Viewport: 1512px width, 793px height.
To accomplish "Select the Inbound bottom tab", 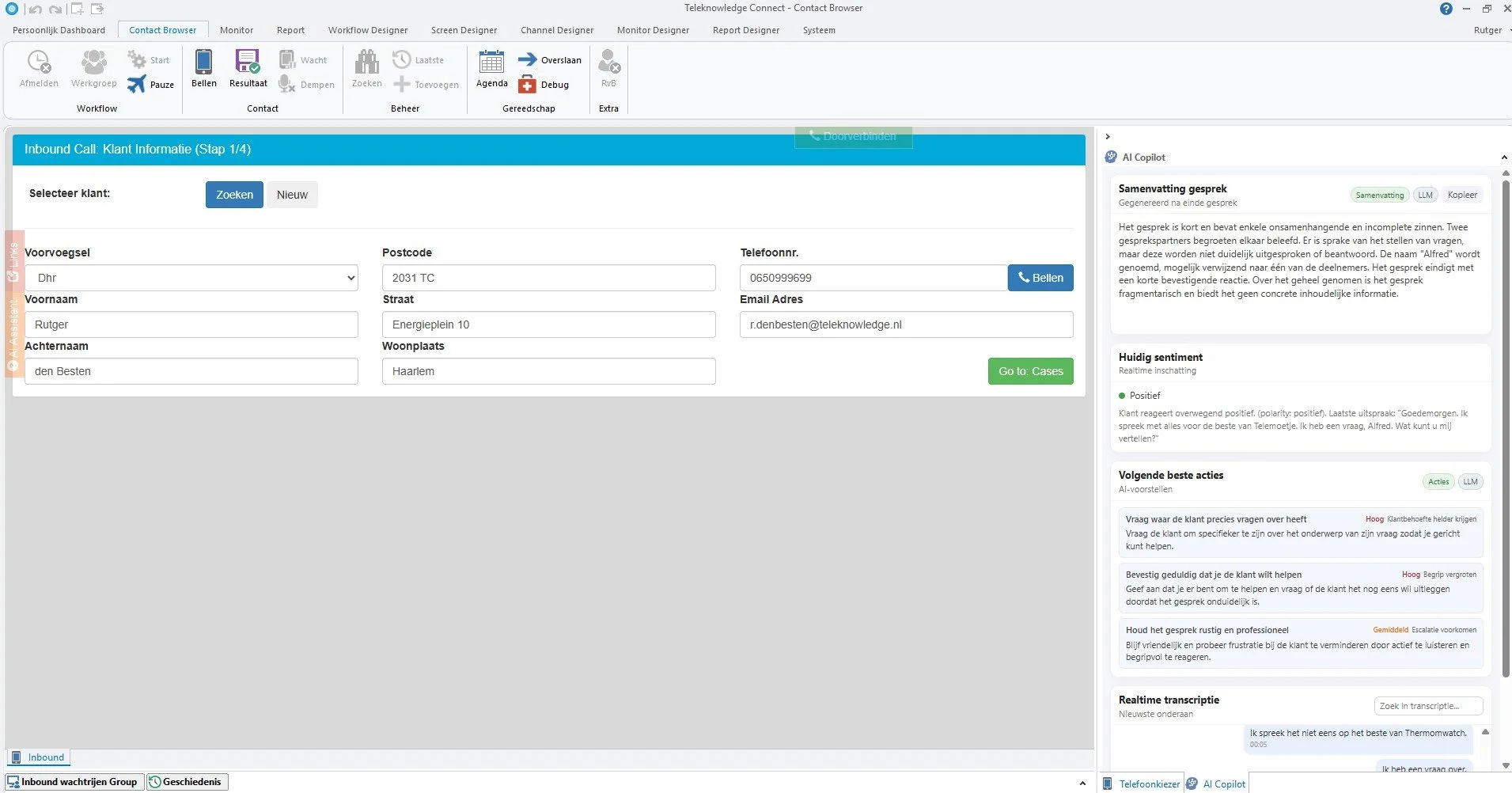I will coord(39,757).
